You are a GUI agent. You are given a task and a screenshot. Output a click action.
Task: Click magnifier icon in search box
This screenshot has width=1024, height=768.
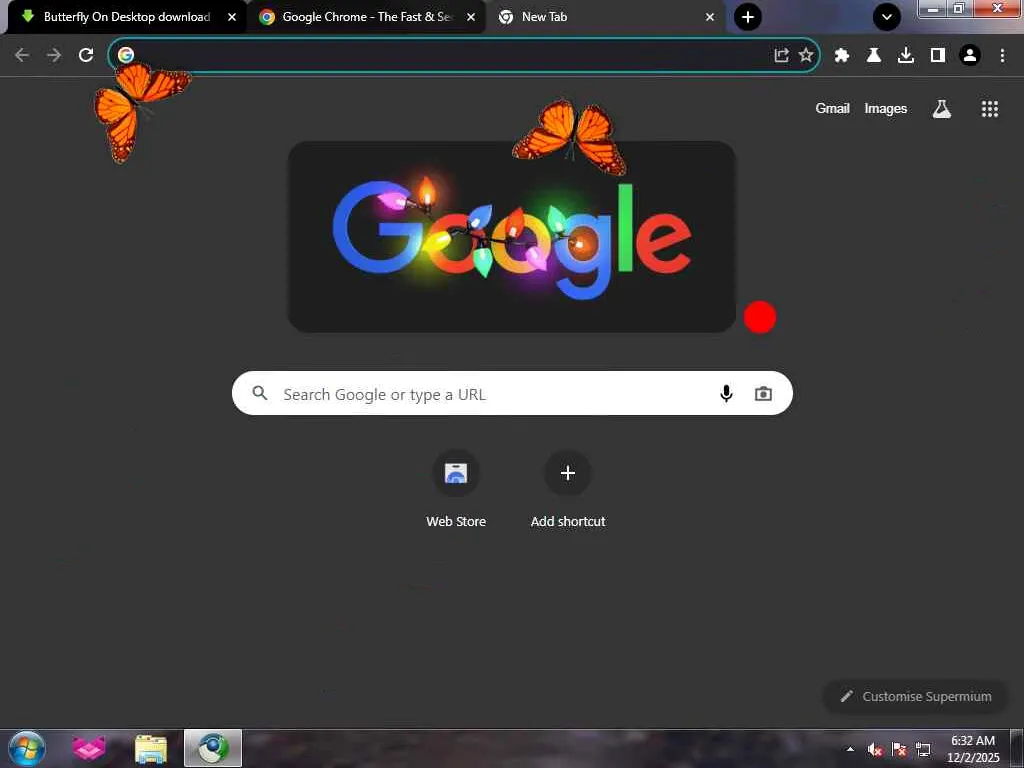260,393
